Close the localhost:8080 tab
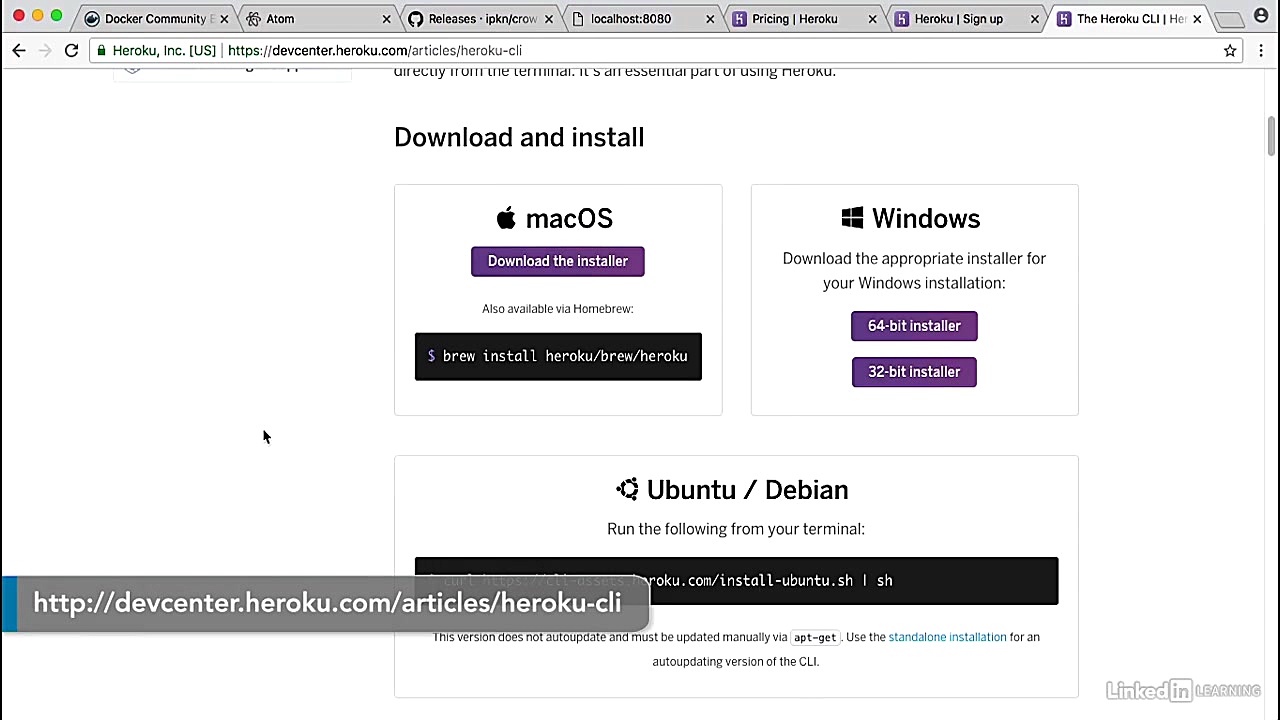The height and width of the screenshot is (720, 1280). tap(710, 19)
